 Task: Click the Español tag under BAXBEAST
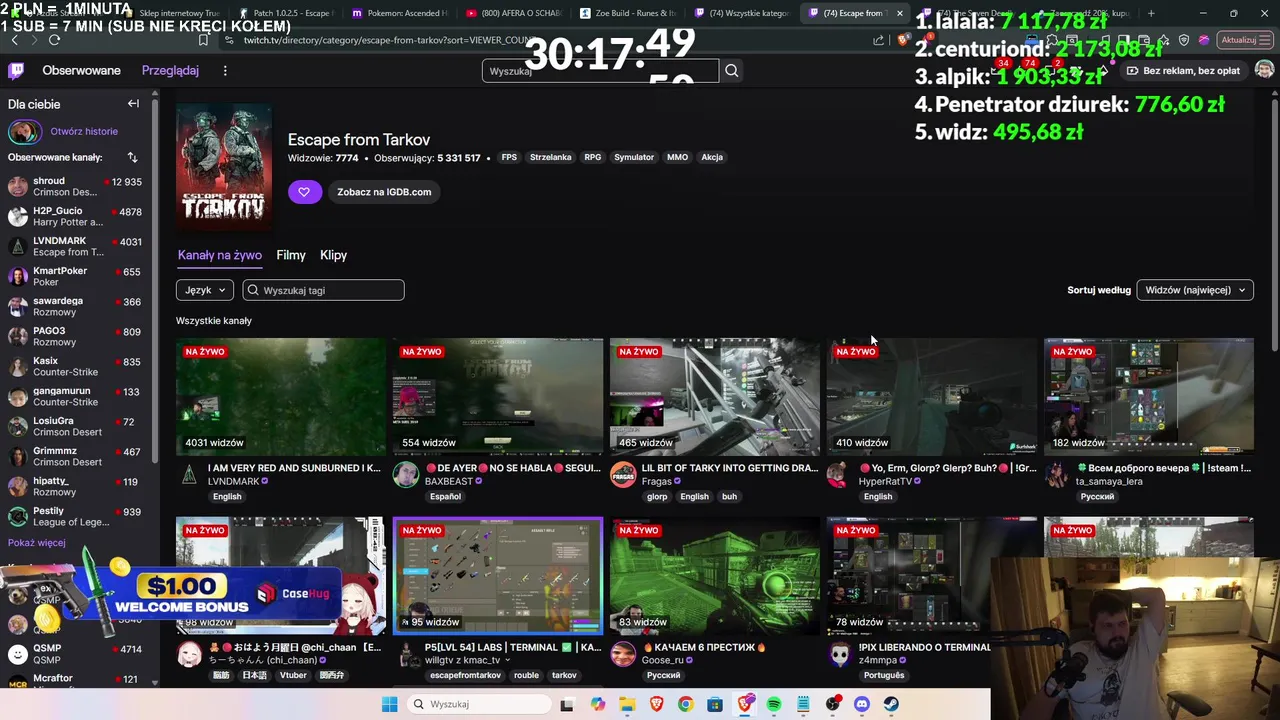point(445,497)
